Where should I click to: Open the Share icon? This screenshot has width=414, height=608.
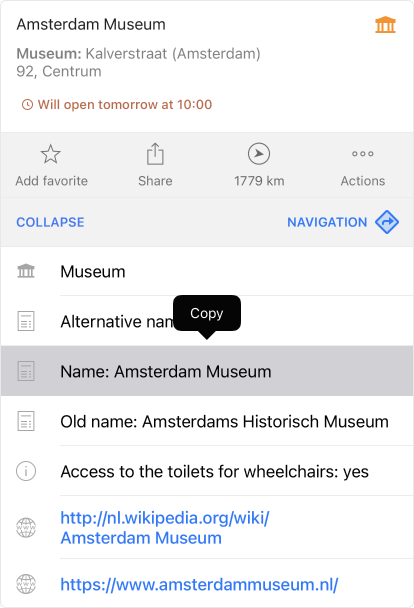[155, 154]
